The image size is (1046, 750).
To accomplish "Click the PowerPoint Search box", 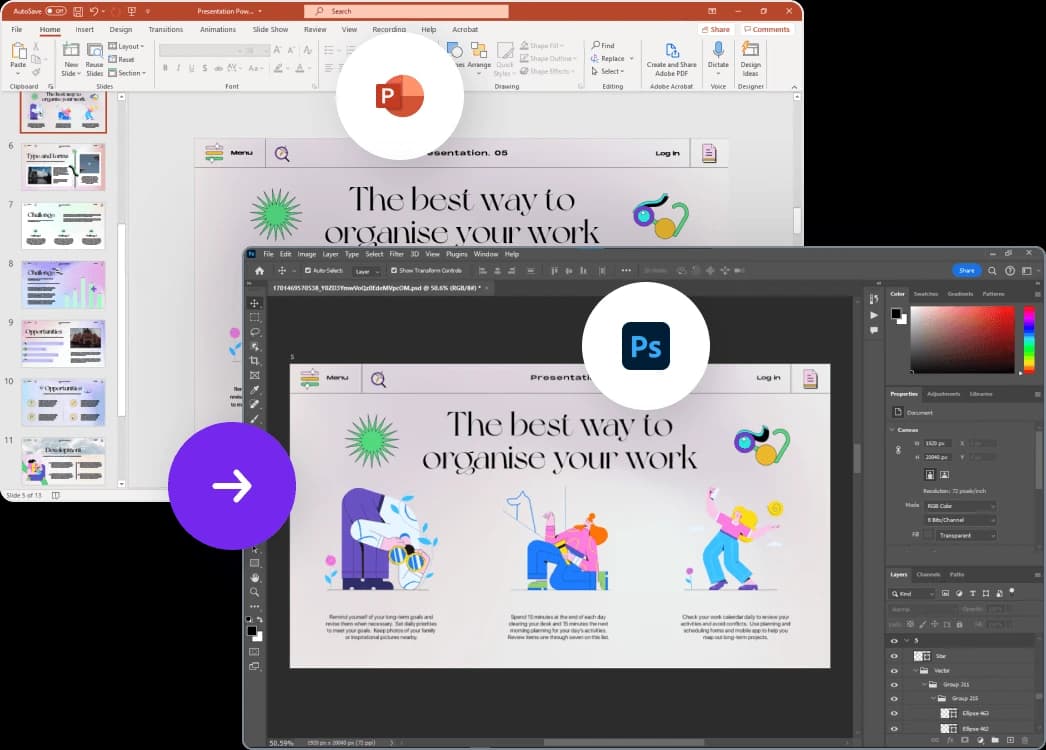I will click(x=406, y=11).
